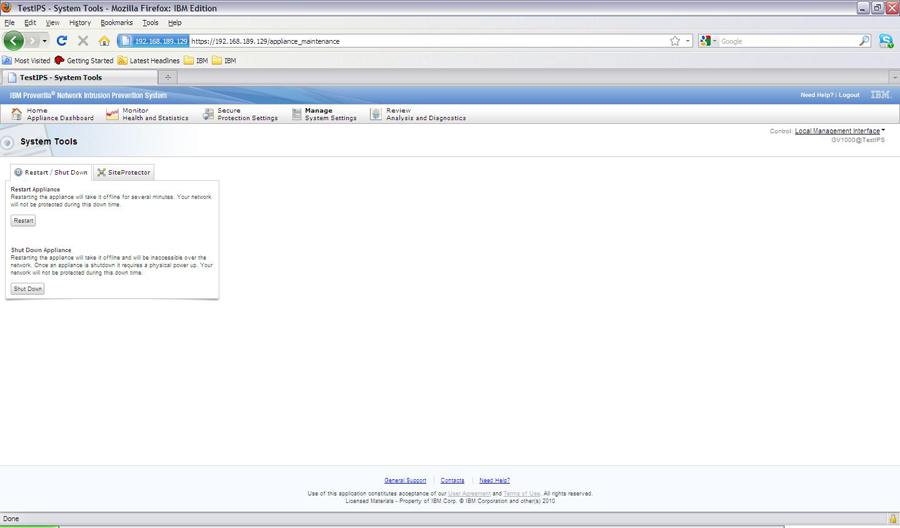Click the Review diagnostics icon

coord(375,114)
